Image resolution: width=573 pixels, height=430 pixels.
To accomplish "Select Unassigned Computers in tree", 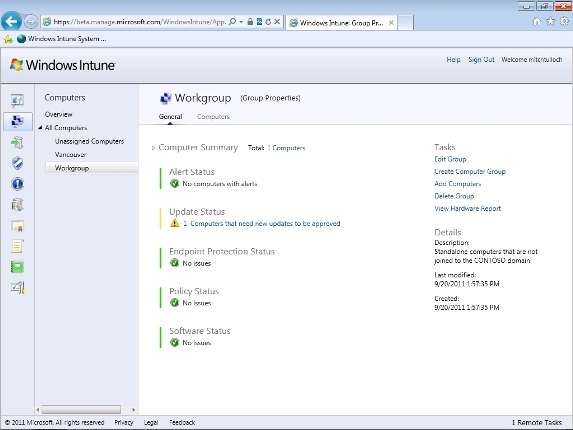I will click(x=89, y=141).
